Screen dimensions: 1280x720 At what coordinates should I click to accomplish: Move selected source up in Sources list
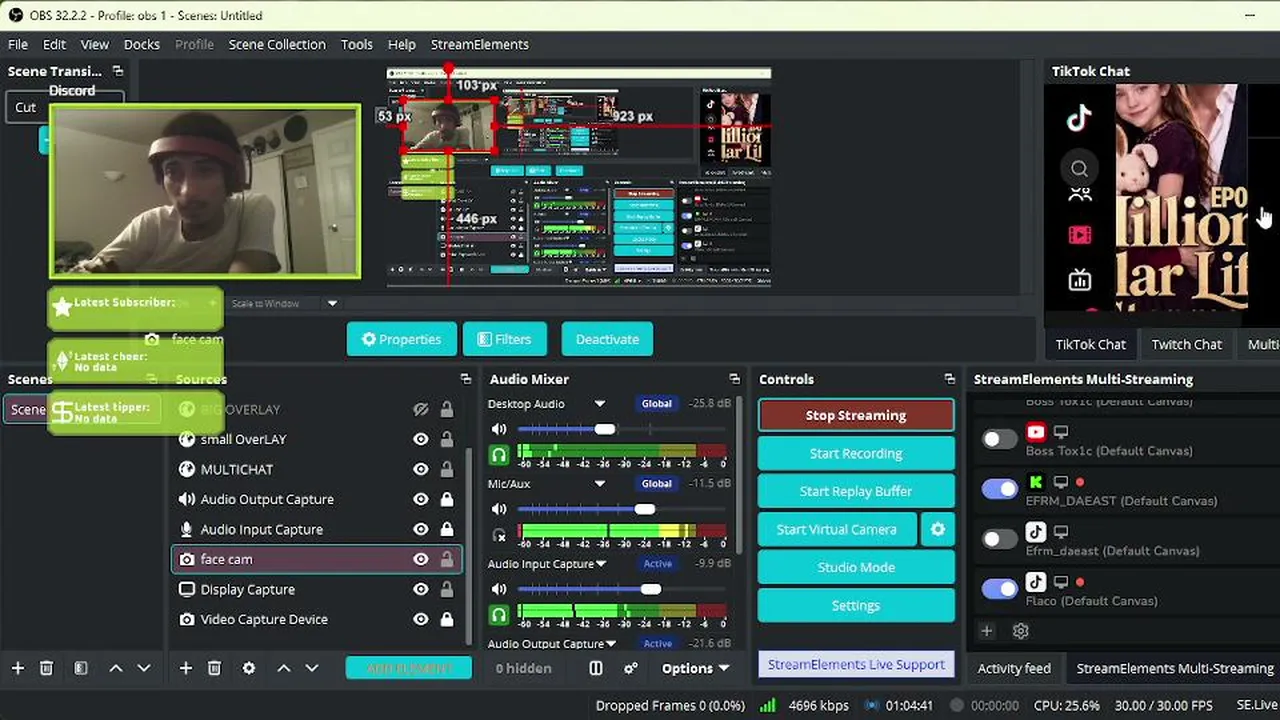[283, 668]
